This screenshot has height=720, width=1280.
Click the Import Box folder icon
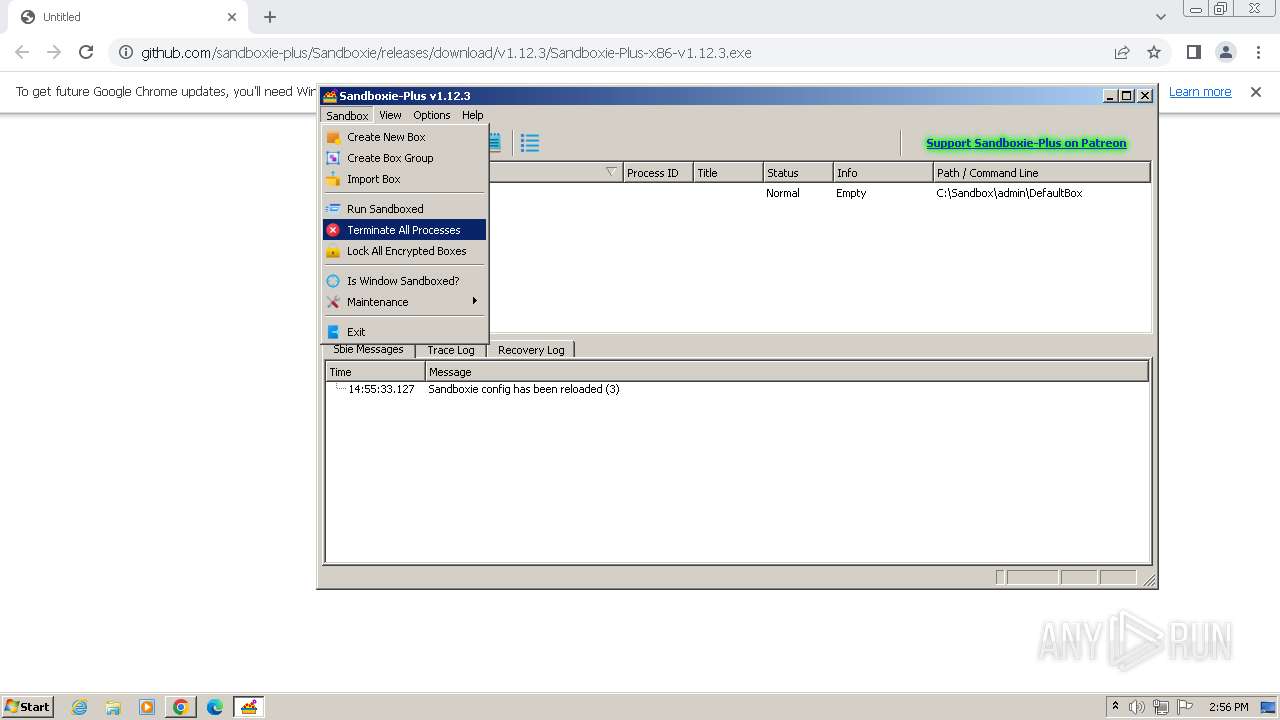[333, 179]
